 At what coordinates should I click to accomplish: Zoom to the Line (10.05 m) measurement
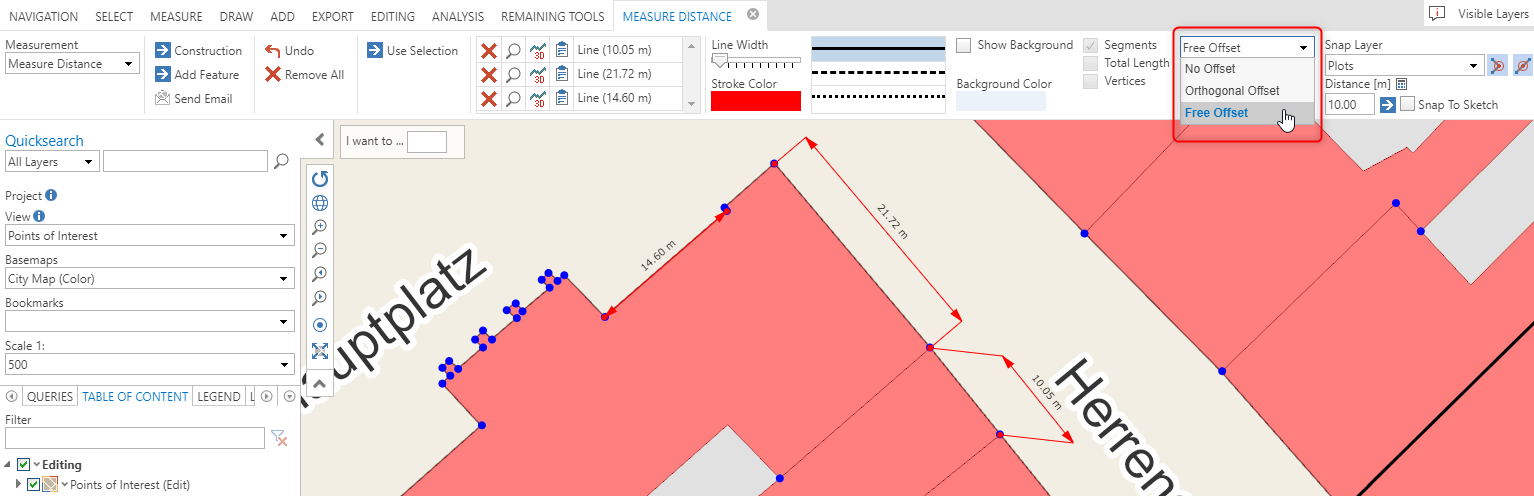(x=513, y=51)
